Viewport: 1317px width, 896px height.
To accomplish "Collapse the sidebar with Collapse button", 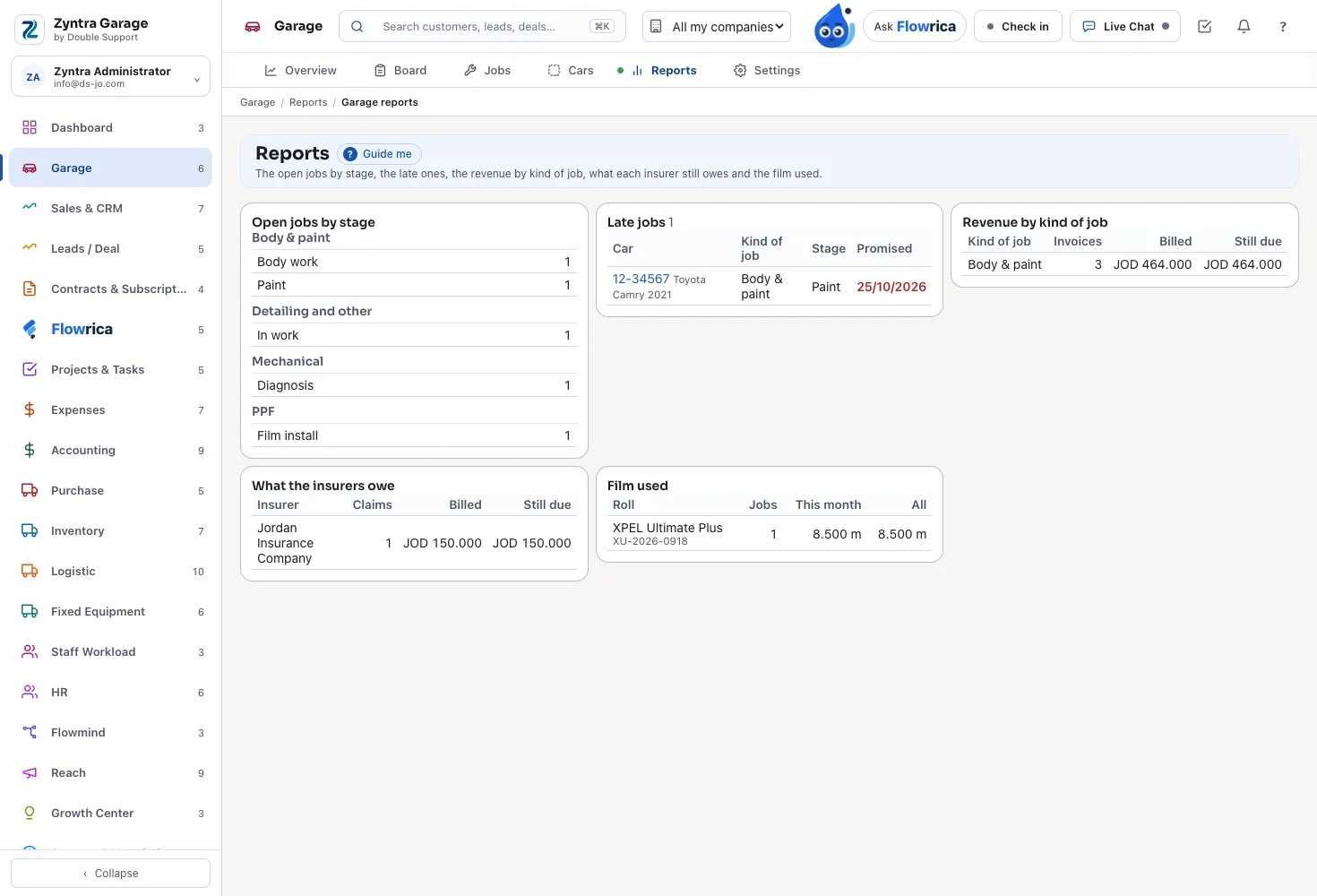I will coord(110,873).
